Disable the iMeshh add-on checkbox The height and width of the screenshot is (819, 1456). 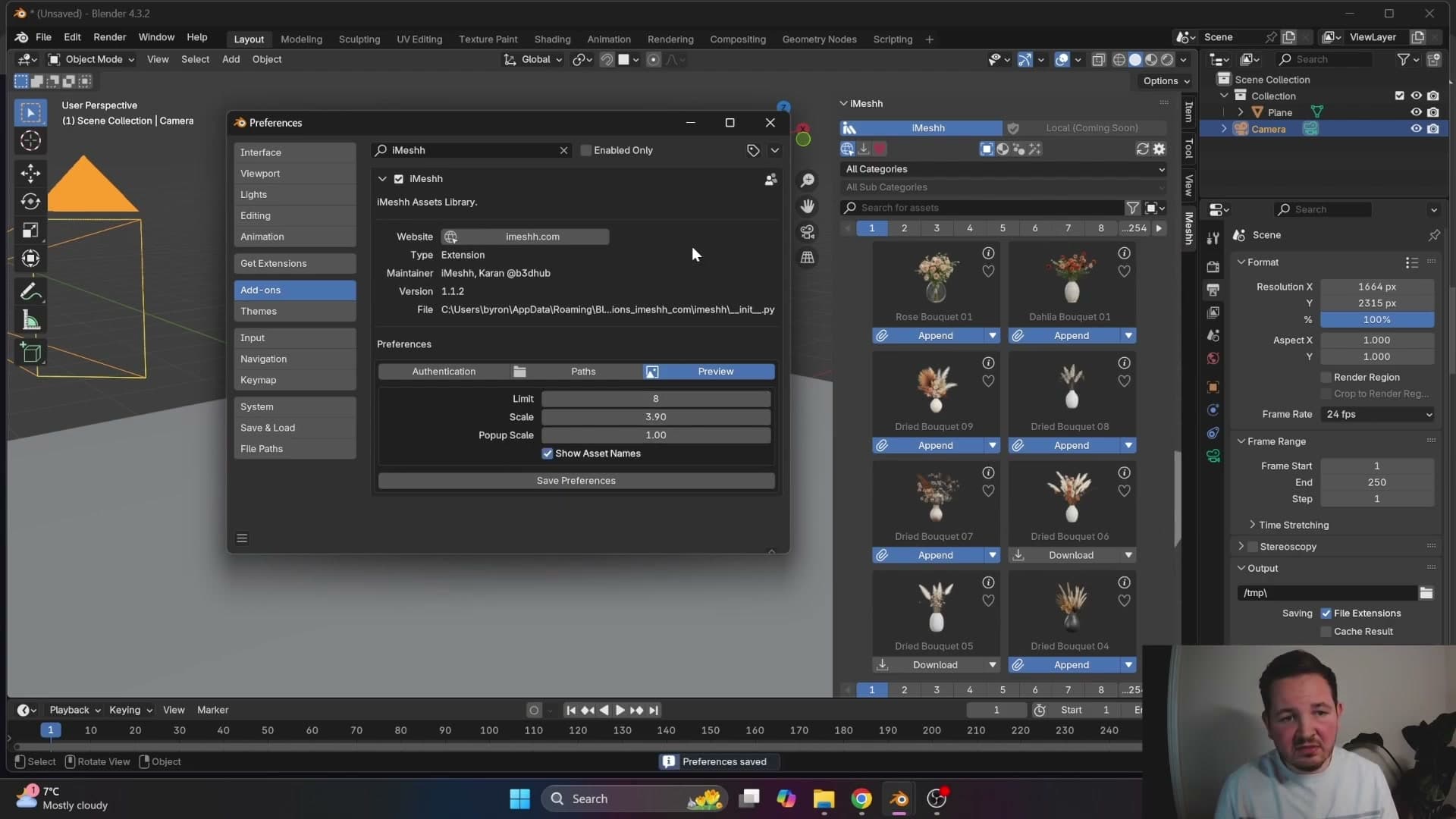[399, 179]
